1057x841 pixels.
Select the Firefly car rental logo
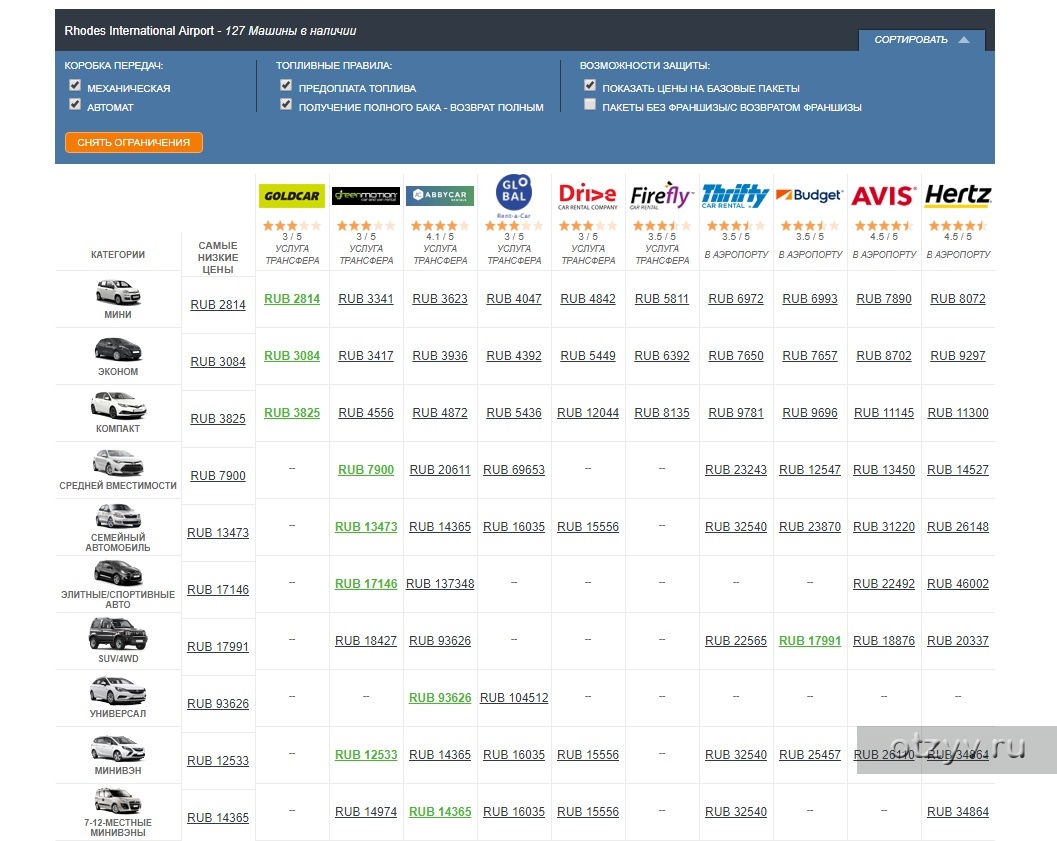pyautogui.click(x=661, y=195)
